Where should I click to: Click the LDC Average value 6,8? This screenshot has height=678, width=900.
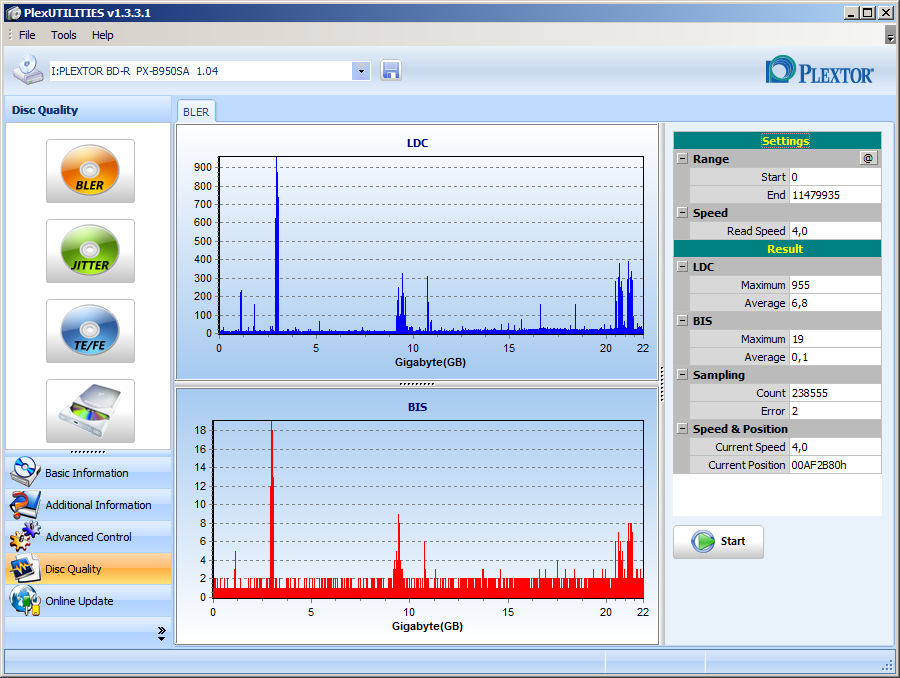(x=835, y=303)
